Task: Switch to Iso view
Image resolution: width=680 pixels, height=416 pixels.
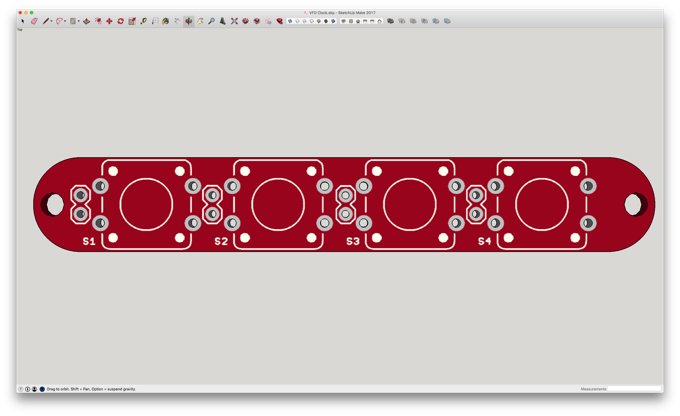Action: pyautogui.click(x=344, y=21)
